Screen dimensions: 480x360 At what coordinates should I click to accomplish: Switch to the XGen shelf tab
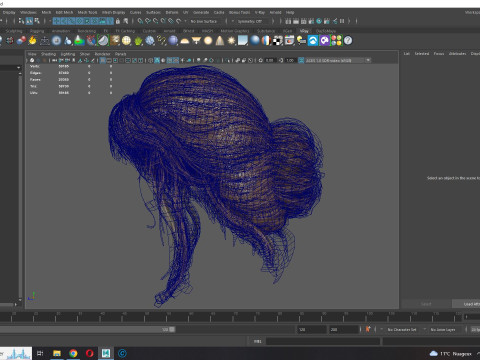pos(287,31)
